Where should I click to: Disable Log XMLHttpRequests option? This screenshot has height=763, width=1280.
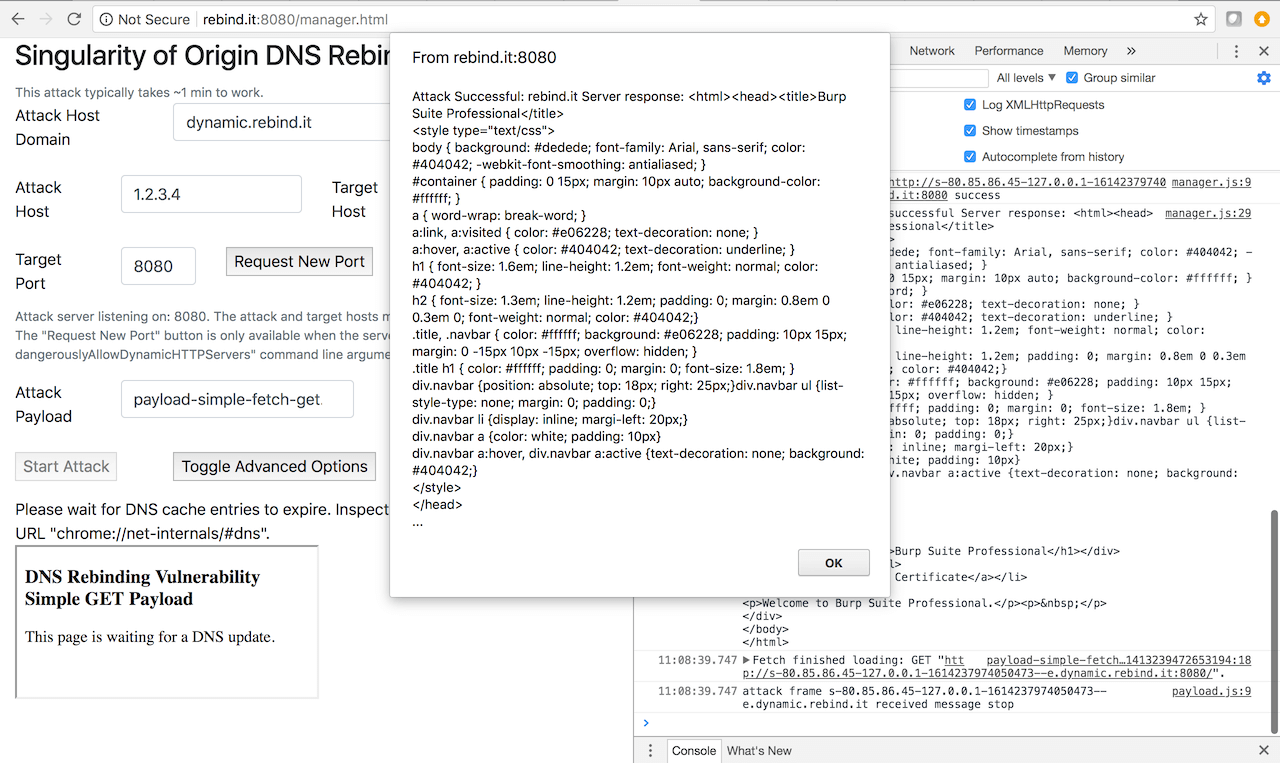[970, 105]
